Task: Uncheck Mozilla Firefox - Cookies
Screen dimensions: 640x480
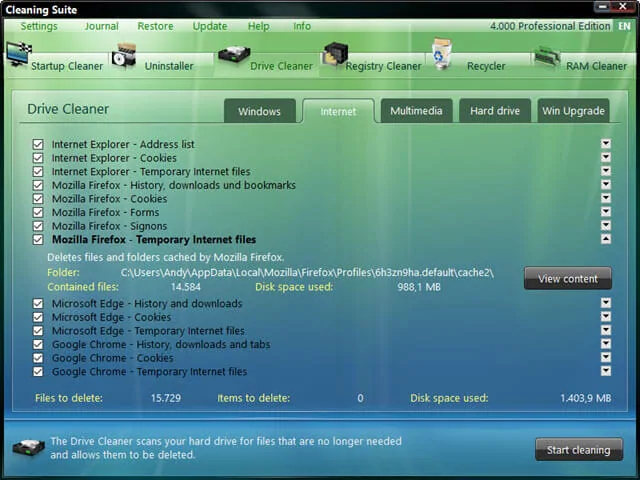Action: pos(38,199)
